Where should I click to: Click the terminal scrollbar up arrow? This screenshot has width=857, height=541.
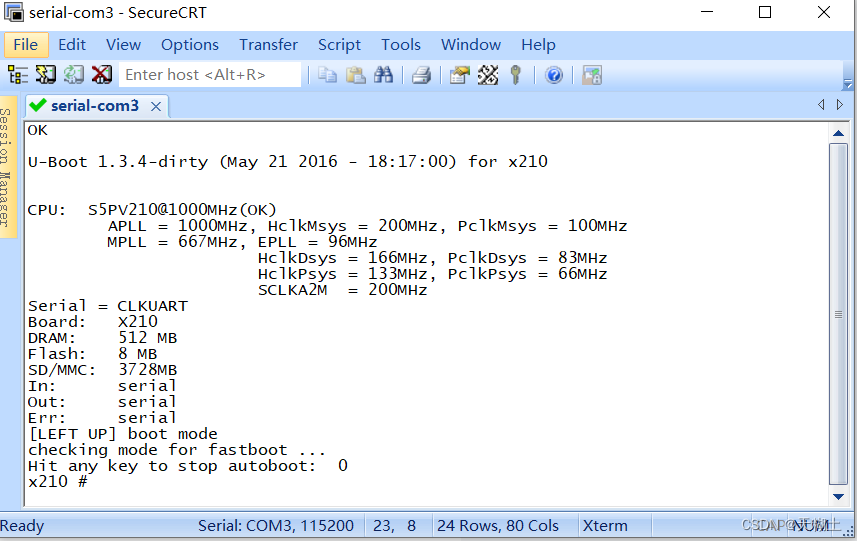point(838,133)
